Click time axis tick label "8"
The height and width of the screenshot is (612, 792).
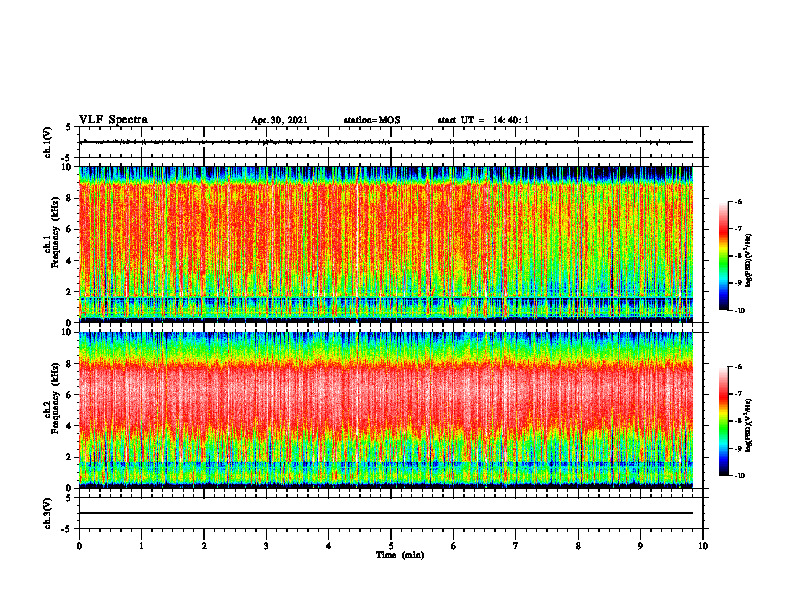578,546
